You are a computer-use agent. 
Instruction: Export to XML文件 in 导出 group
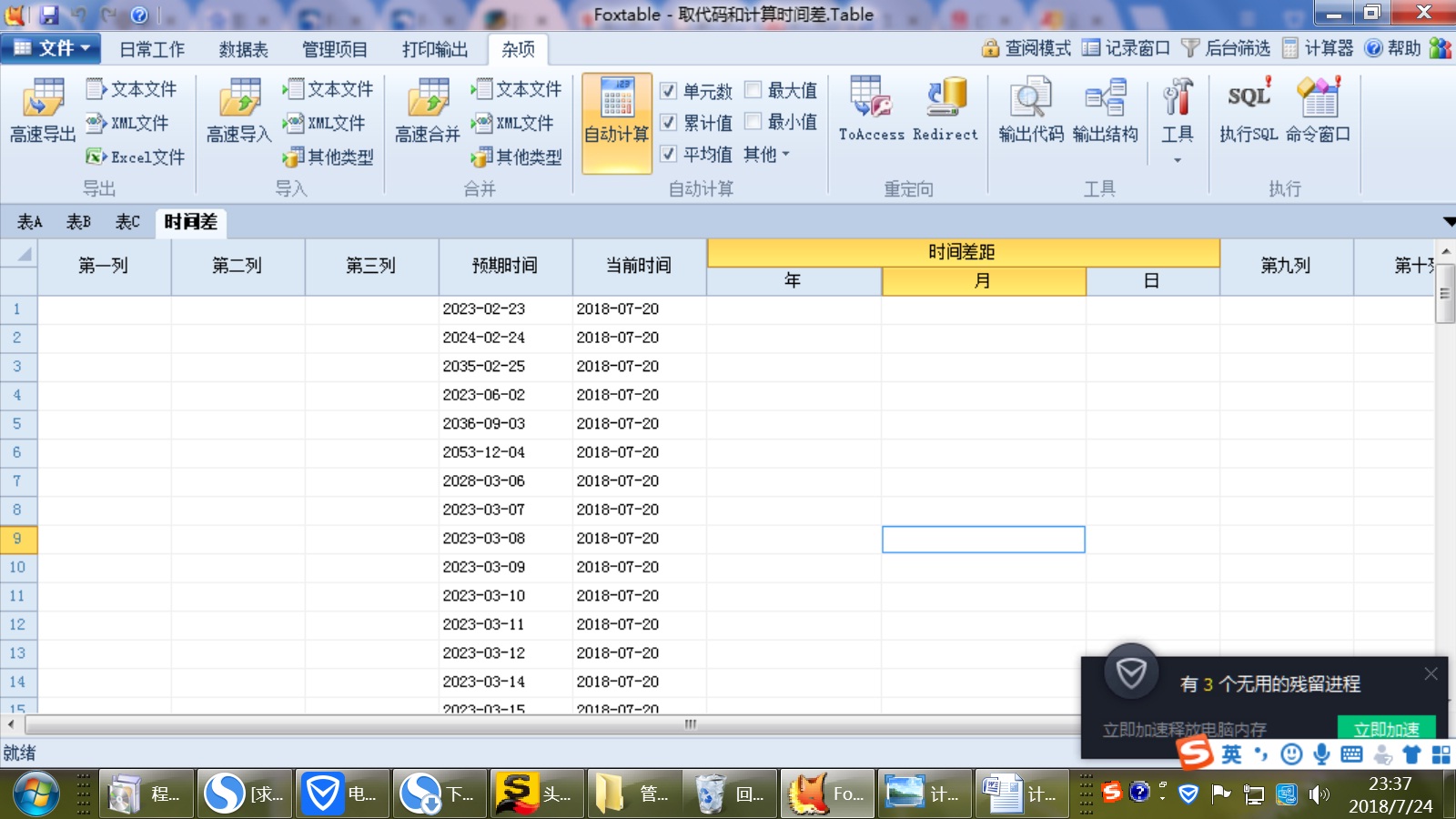pyautogui.click(x=127, y=123)
